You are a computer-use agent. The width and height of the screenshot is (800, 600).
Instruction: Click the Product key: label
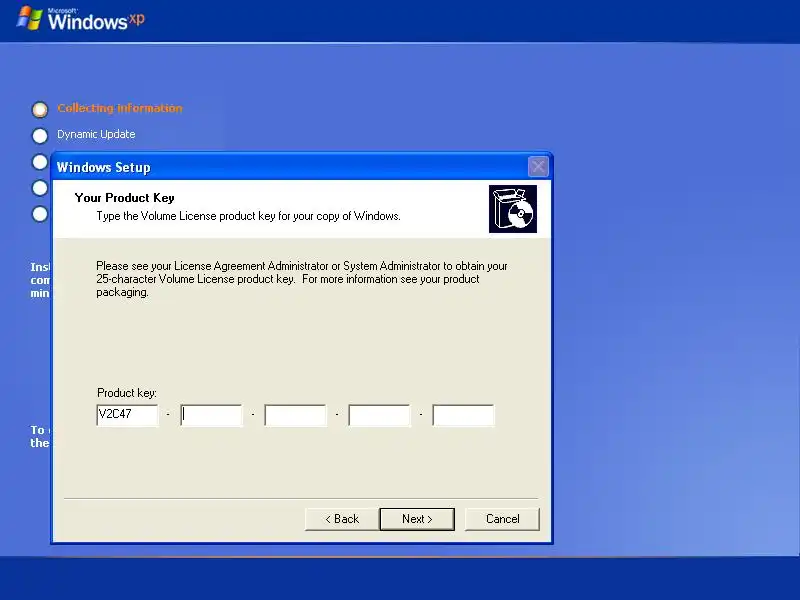click(x=127, y=393)
